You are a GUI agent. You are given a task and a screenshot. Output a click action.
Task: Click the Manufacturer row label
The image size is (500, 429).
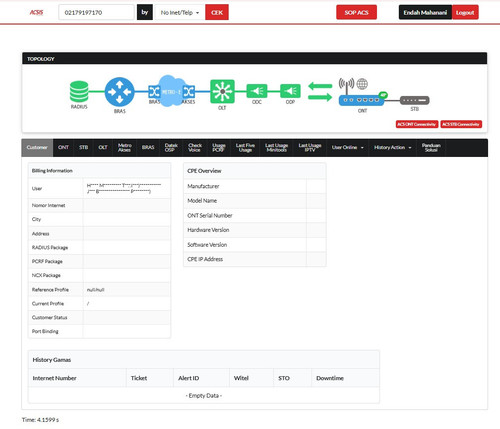[203, 186]
